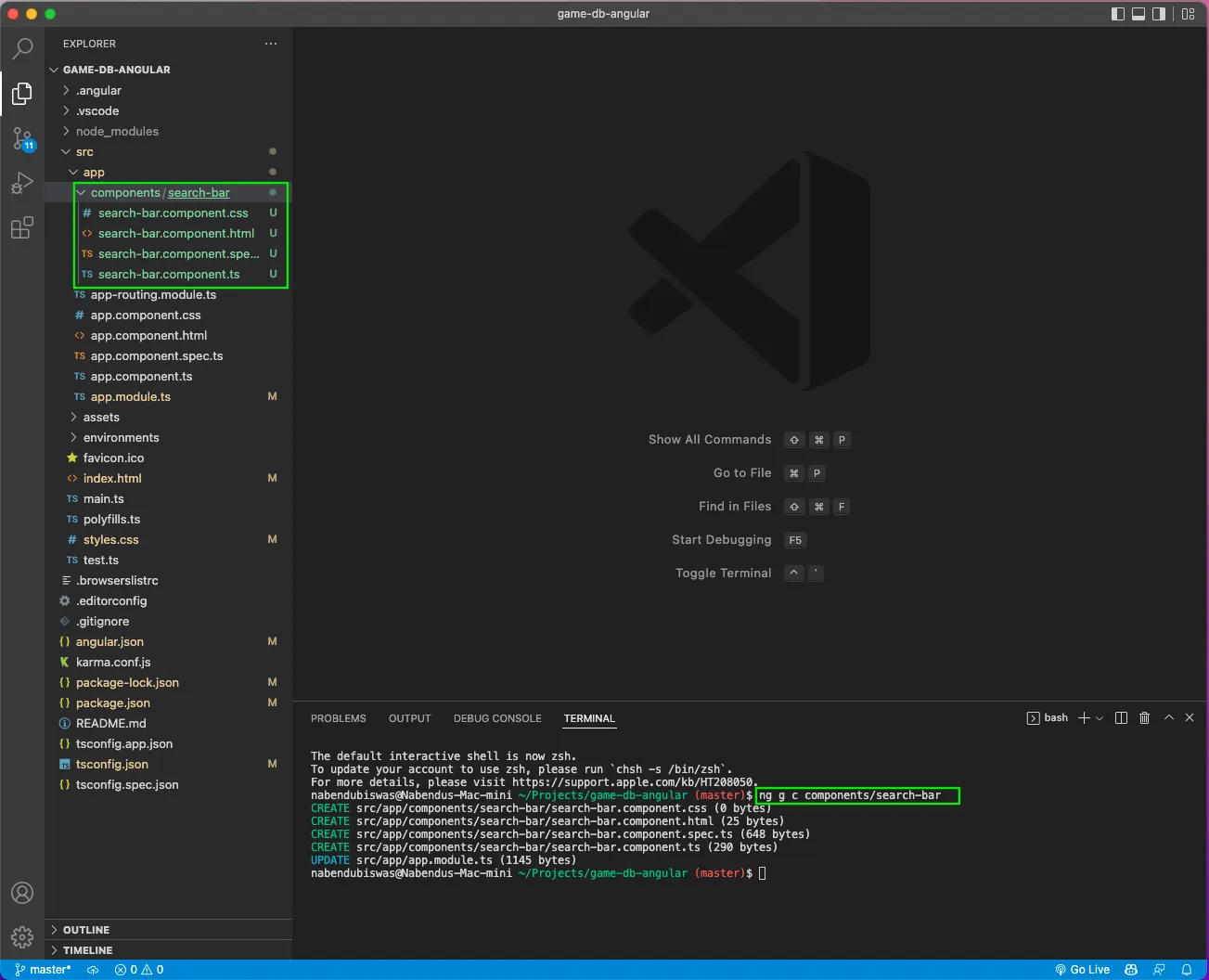Open the Accounts menu icon

point(22,893)
